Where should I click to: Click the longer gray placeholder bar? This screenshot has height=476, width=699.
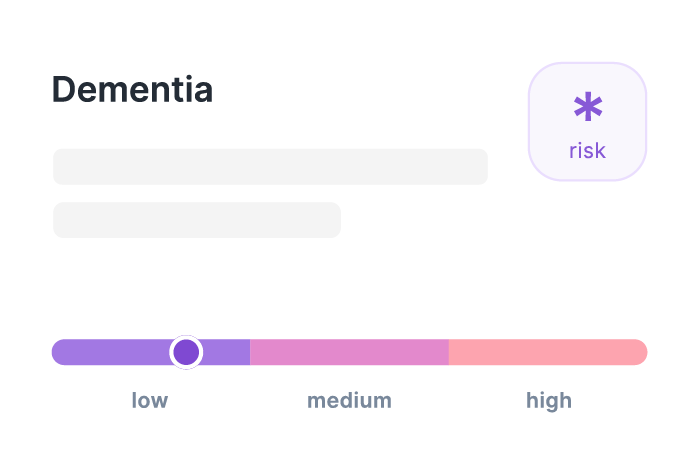(270, 167)
